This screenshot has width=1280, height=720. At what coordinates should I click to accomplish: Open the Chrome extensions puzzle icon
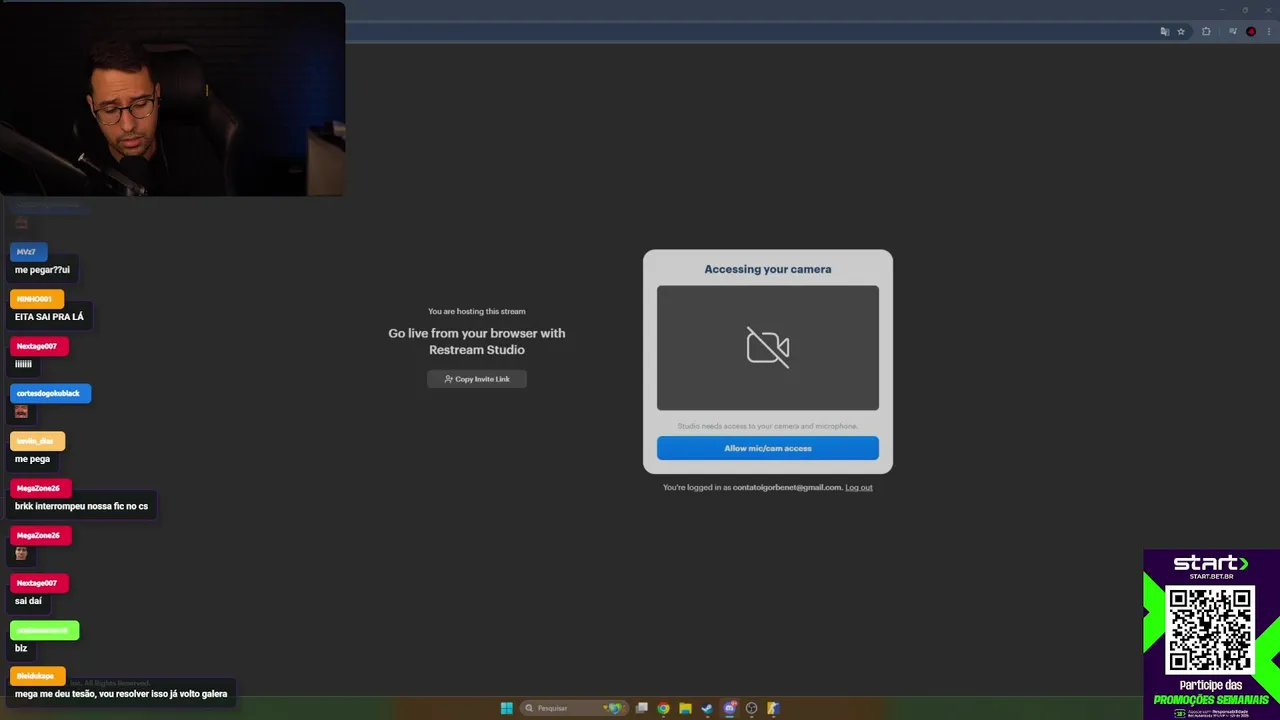[x=1206, y=32]
